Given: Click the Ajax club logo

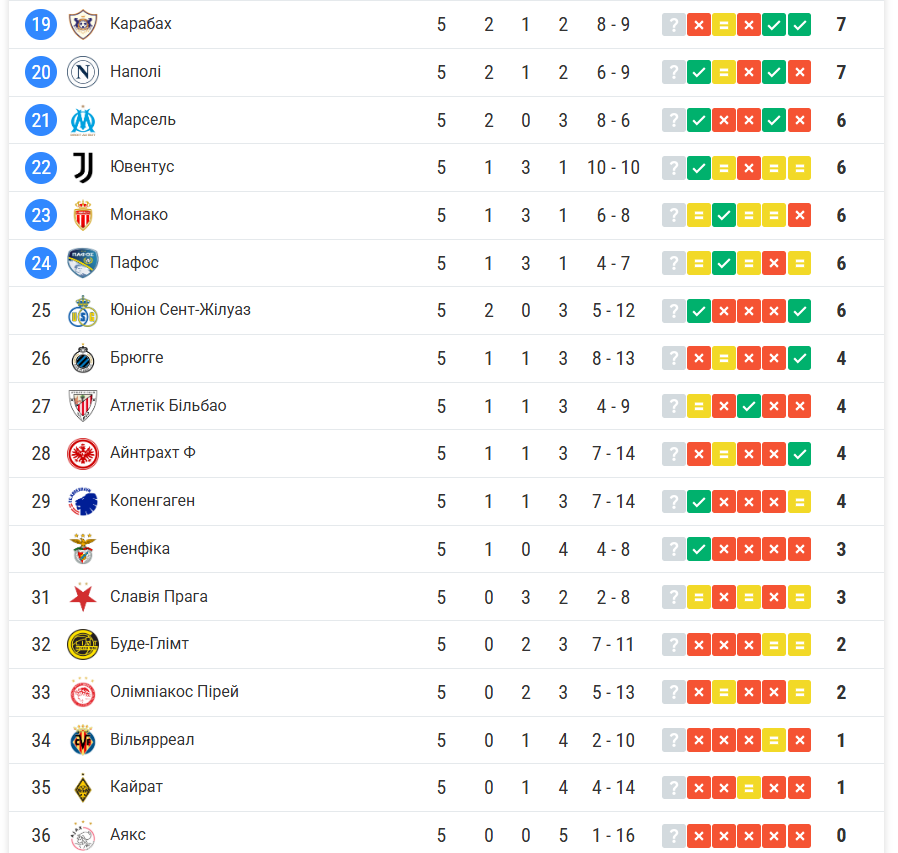Looking at the screenshot, I should pos(82,835).
